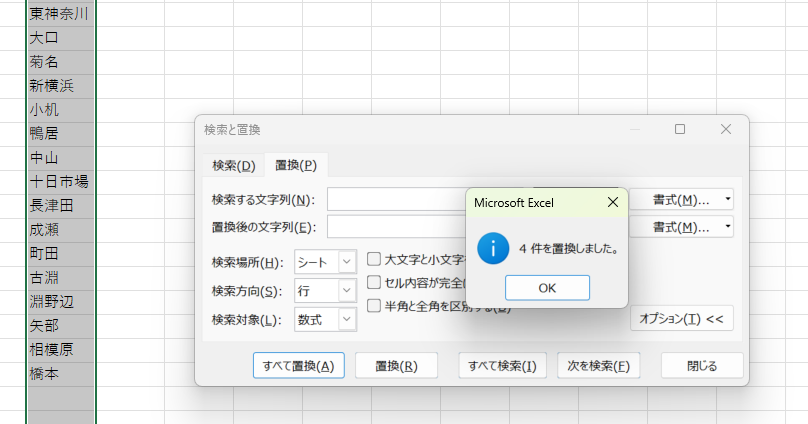Switch to the 検索(D) tab
Image resolution: width=808 pixels, height=424 pixels.
tap(234, 165)
